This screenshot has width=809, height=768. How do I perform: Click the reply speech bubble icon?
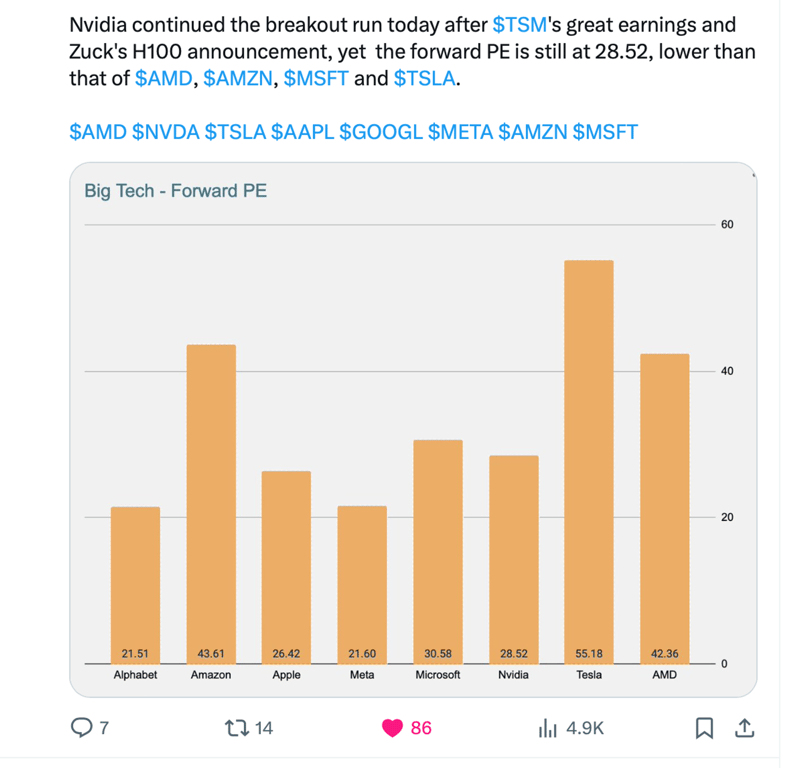[82, 727]
